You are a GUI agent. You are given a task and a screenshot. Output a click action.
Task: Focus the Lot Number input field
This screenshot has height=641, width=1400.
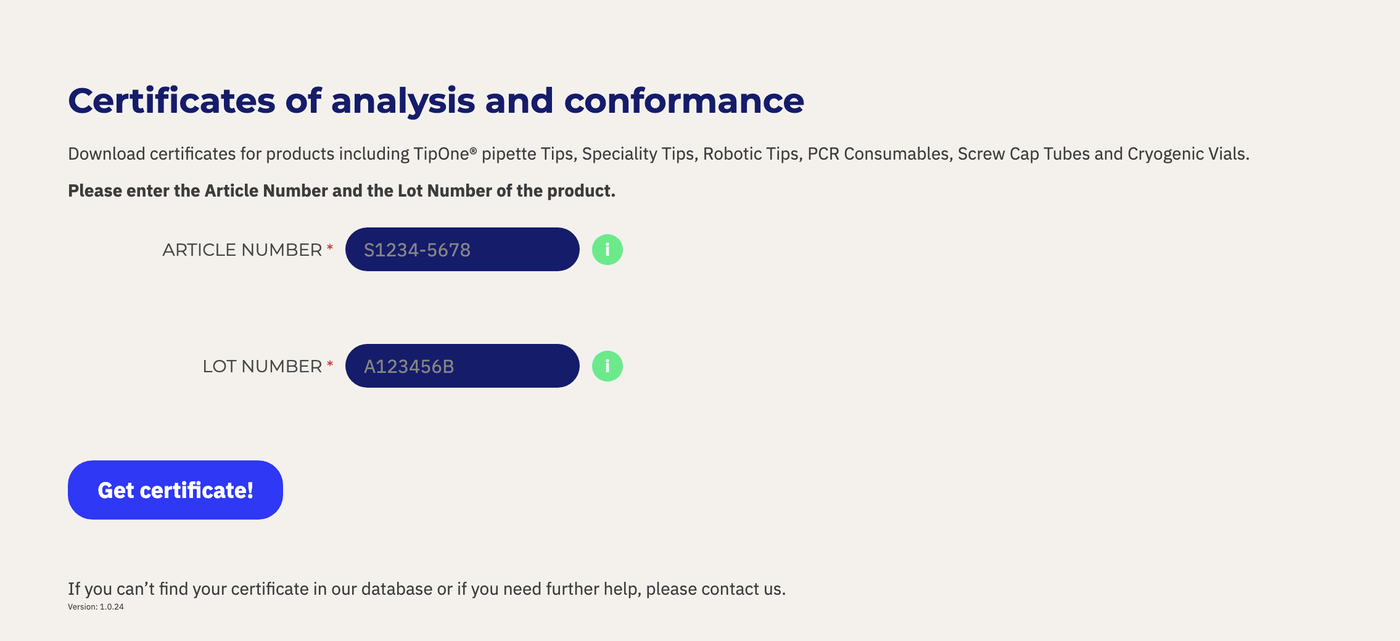(462, 366)
